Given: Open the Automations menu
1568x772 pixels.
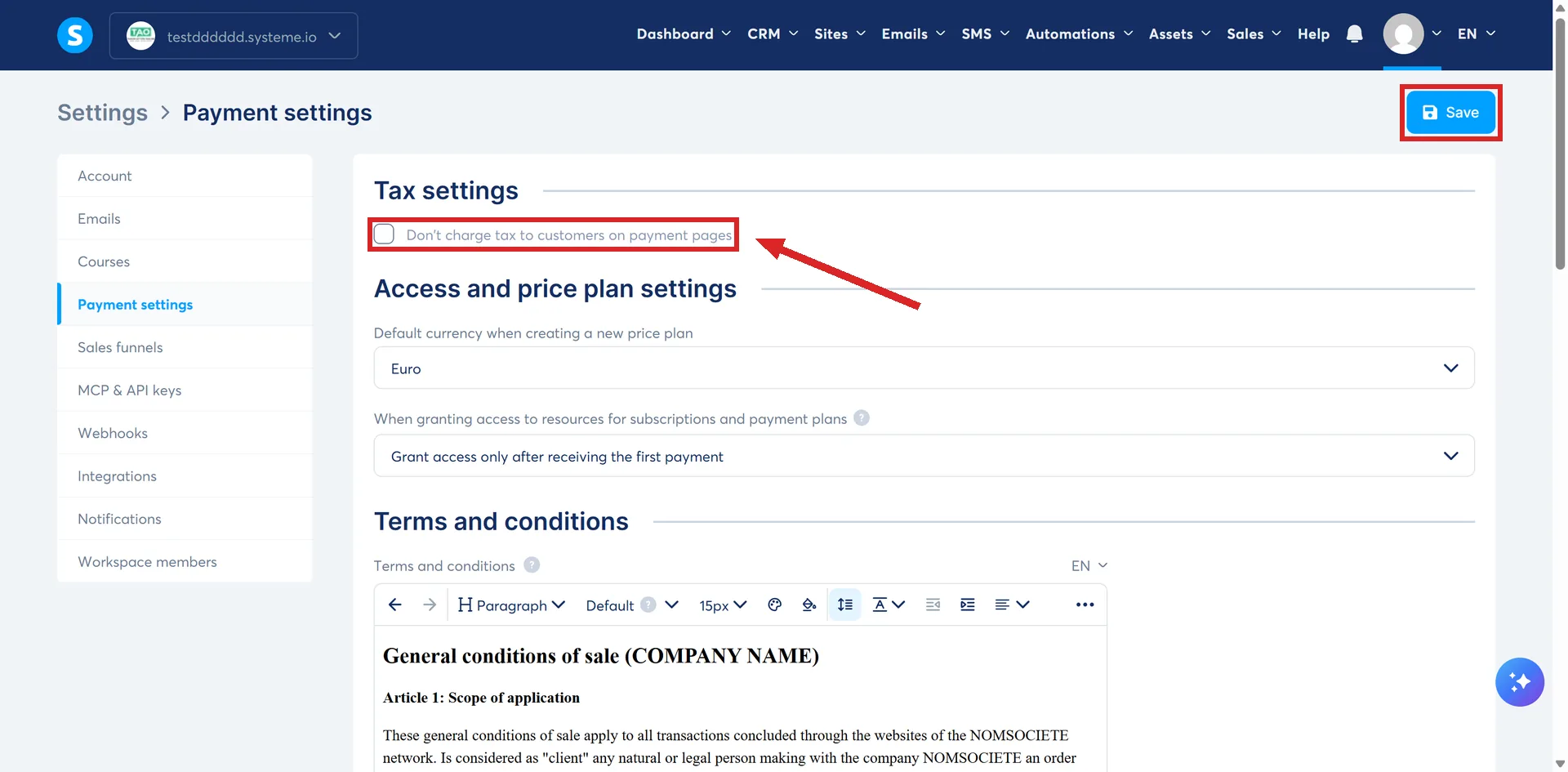Looking at the screenshot, I should point(1079,33).
